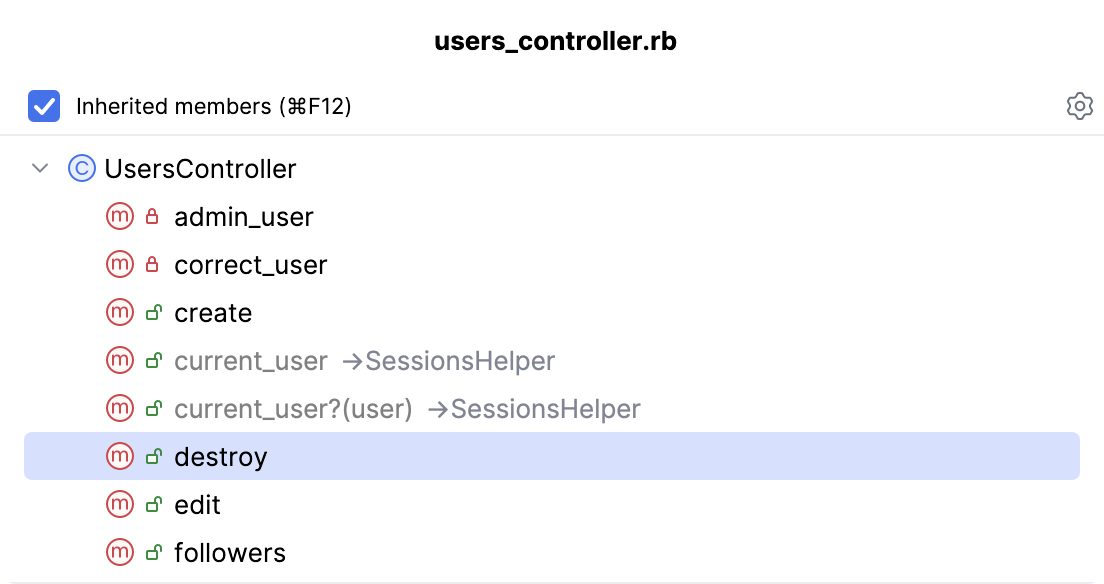
Task: Jump to the edit method
Action: click(x=197, y=505)
